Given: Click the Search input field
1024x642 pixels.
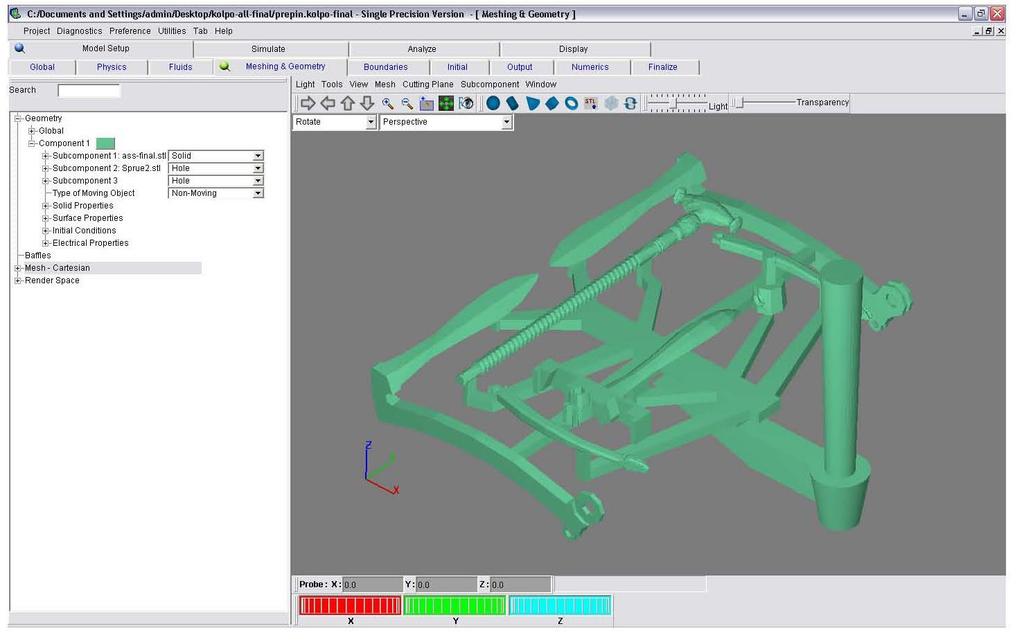Looking at the screenshot, I should pyautogui.click(x=89, y=91).
